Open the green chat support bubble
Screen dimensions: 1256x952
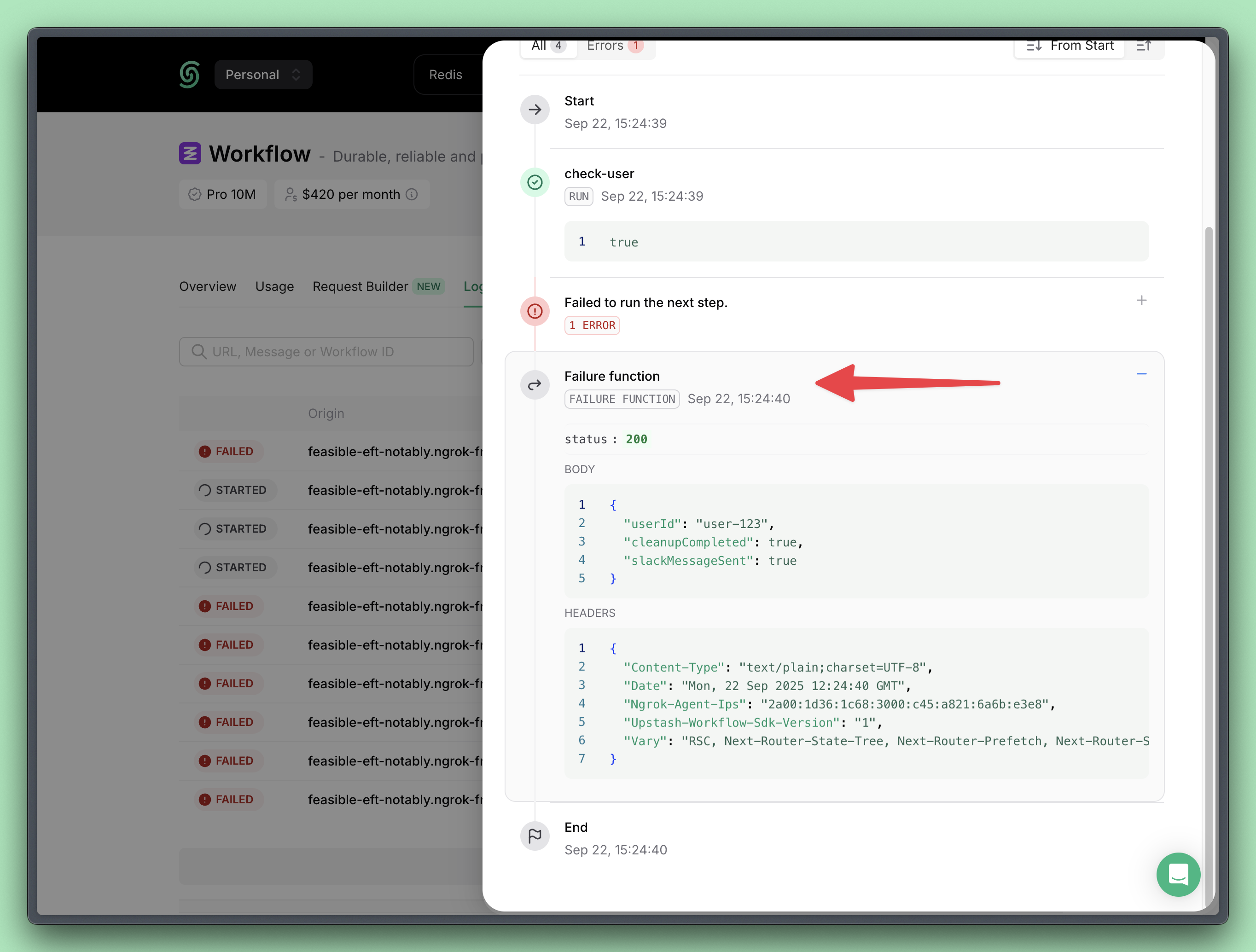[1178, 874]
